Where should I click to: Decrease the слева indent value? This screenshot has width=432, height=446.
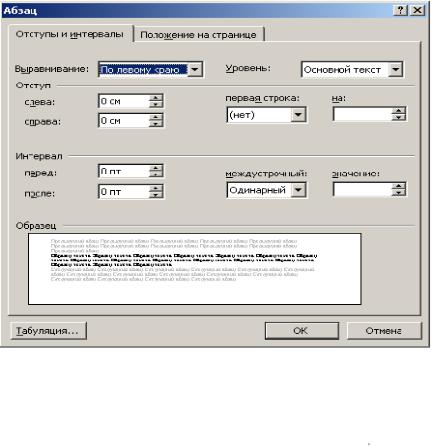[156, 104]
